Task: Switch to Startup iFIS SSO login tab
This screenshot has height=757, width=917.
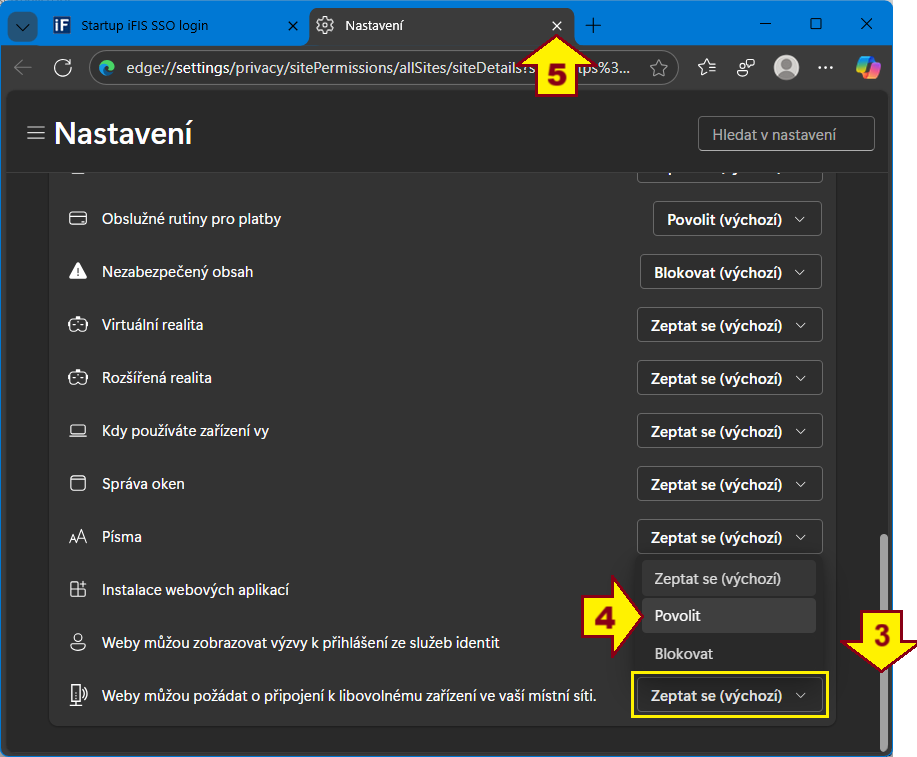Action: coord(173,26)
